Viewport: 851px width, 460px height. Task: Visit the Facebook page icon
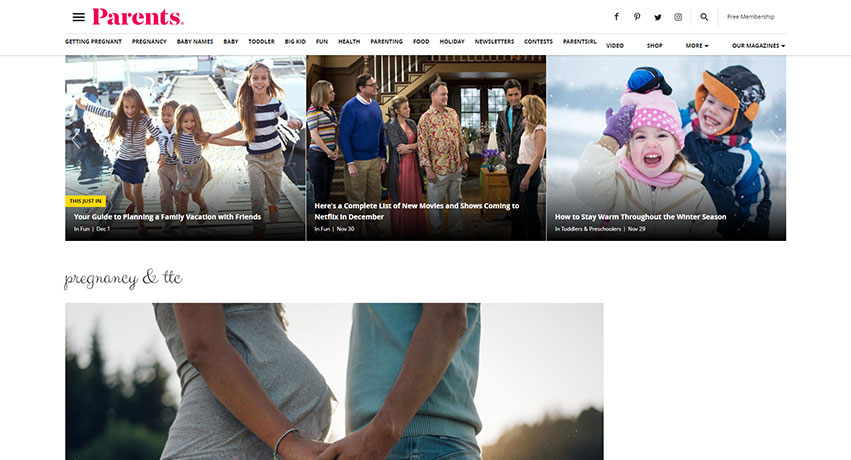tap(615, 17)
